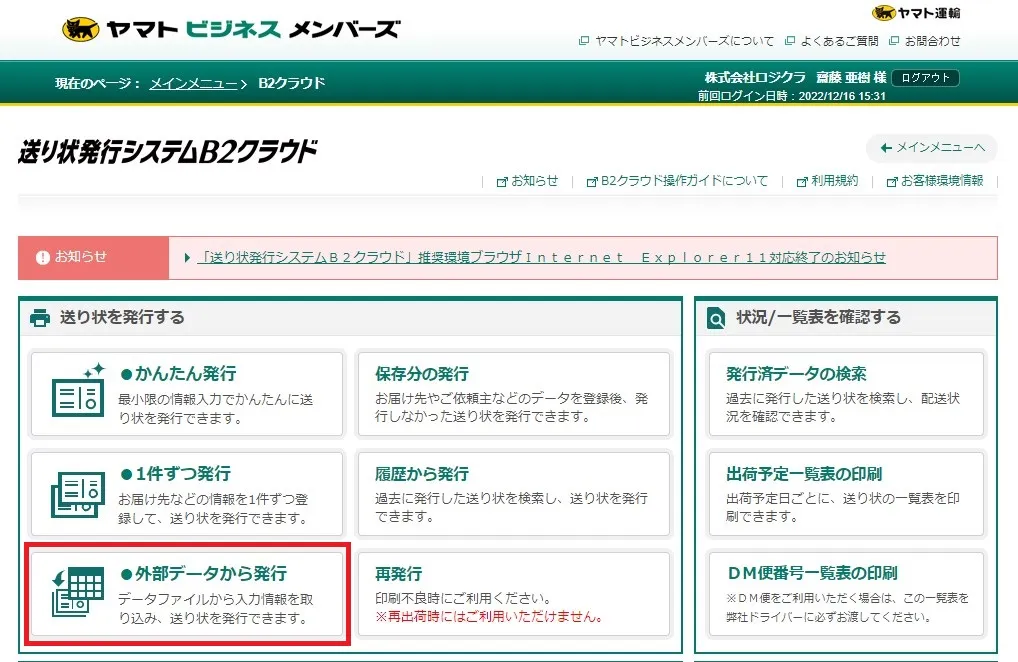Open B2クラウド操作ガイドについて link
1018x662 pixels.
click(677, 181)
